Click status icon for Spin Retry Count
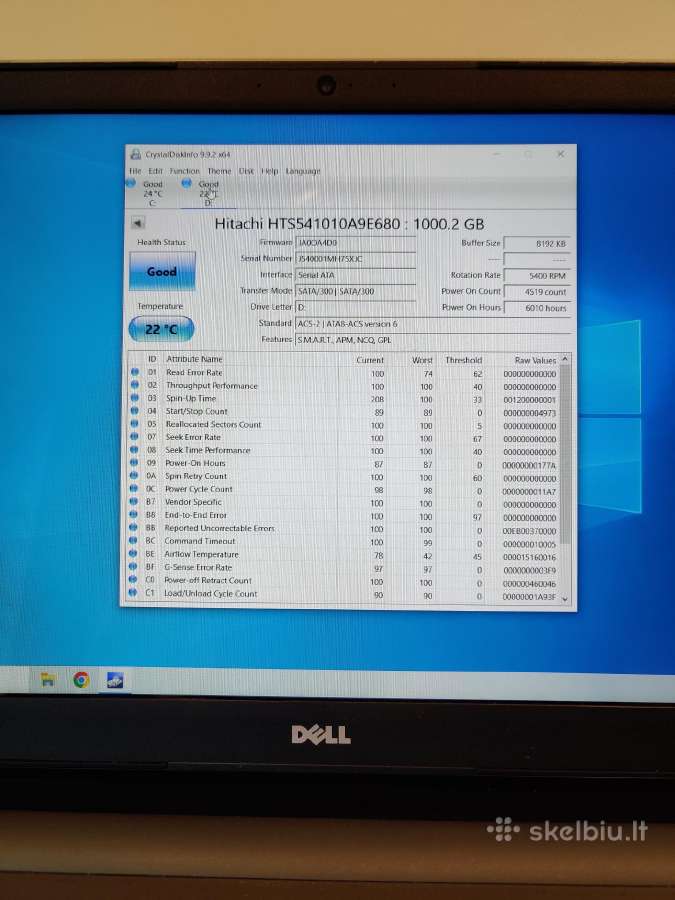The image size is (675, 900). [x=134, y=476]
